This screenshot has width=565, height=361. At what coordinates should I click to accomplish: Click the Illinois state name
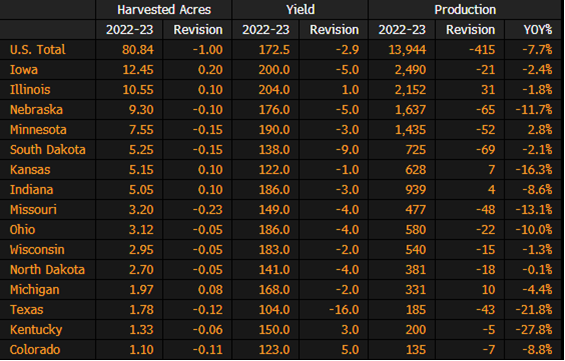point(30,90)
